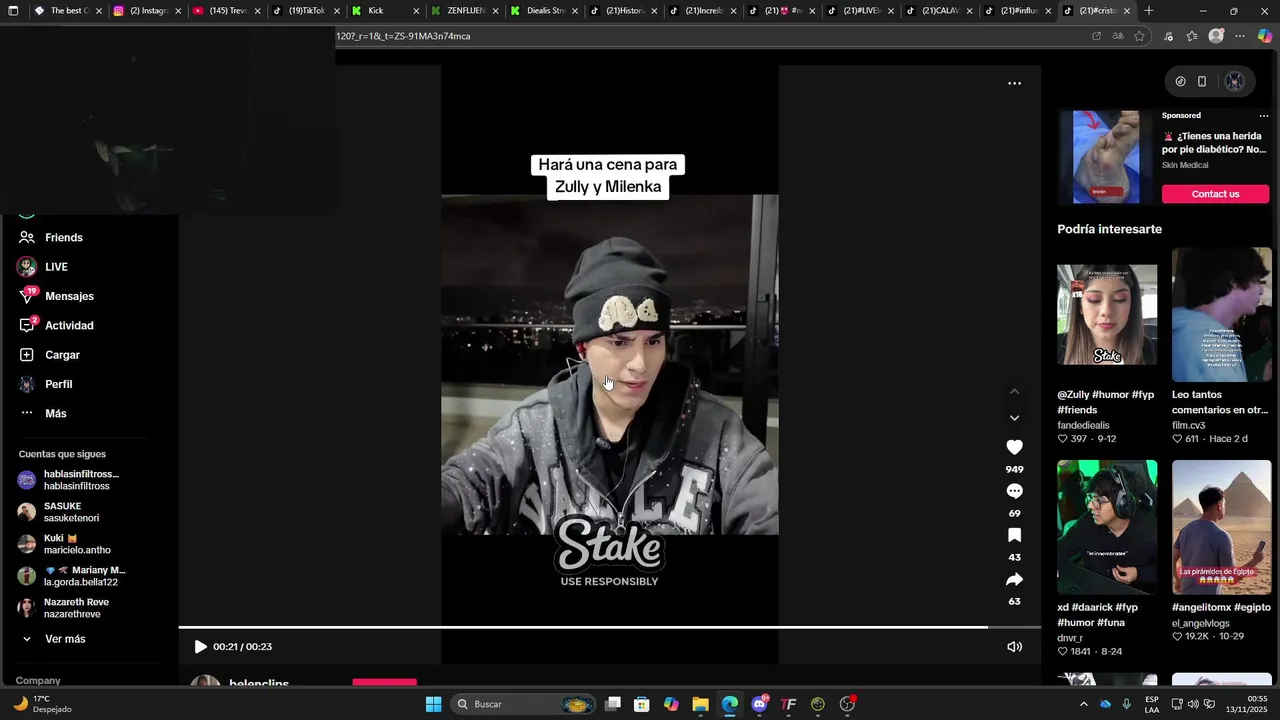This screenshot has width=1280, height=720.
Task: Add page to favorites with star icon
Action: 1139,36
